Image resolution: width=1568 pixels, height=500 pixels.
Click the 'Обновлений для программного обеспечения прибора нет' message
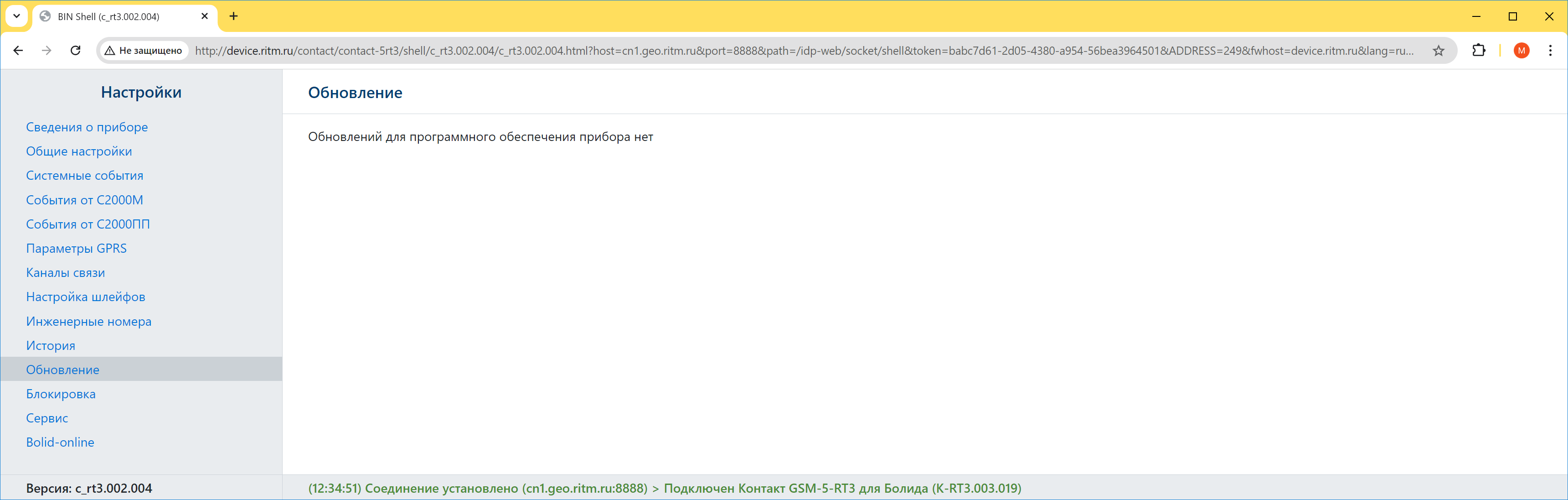[x=480, y=137]
